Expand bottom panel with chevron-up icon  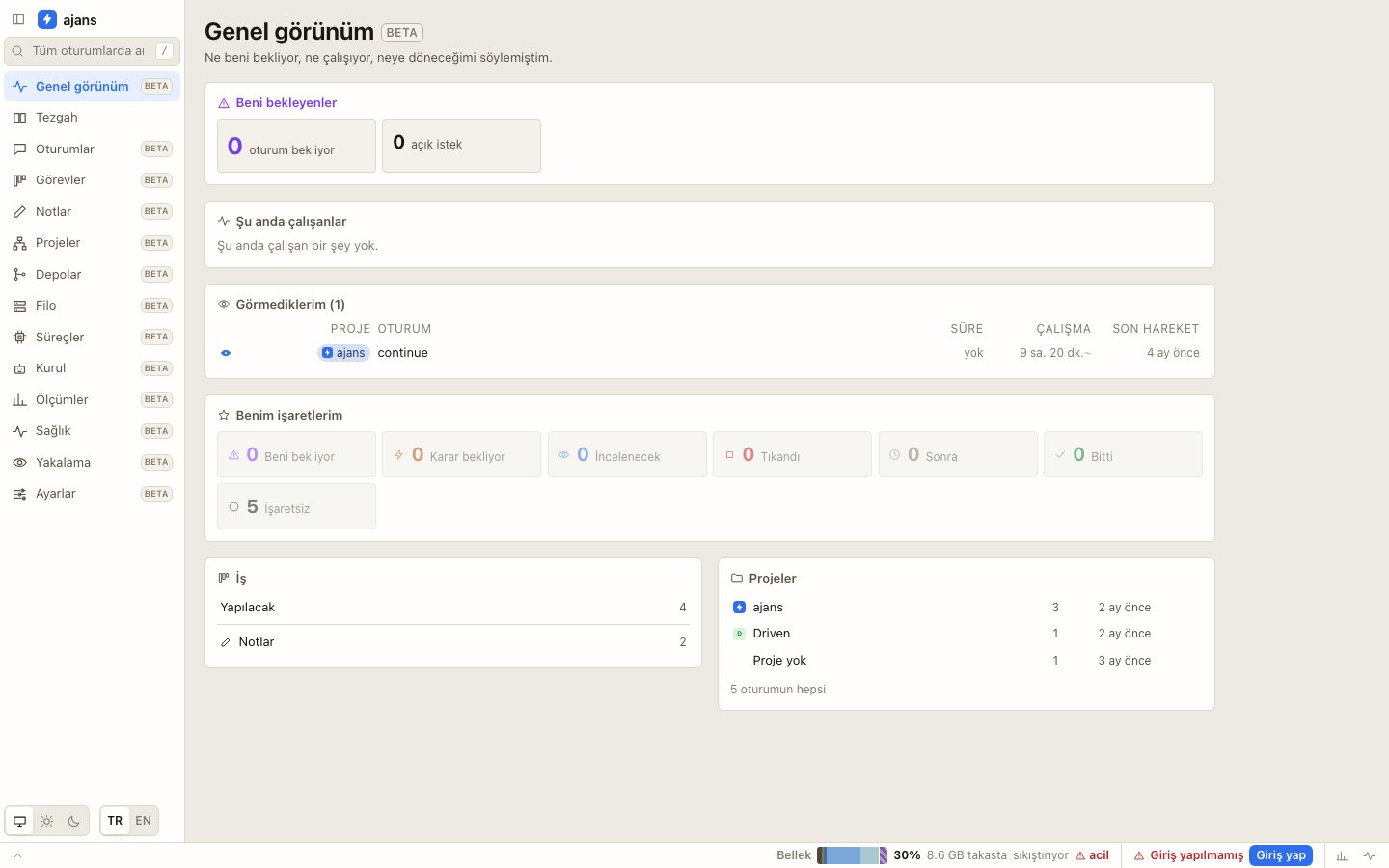tap(17, 855)
